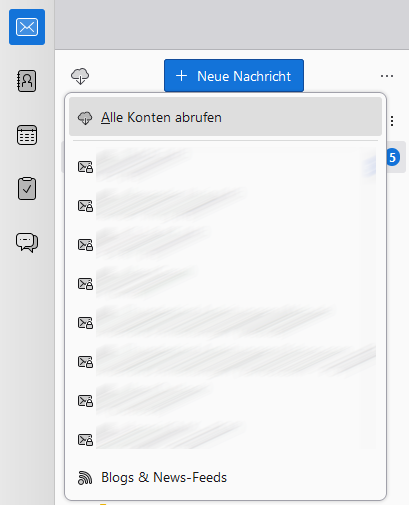Click Neue Nachricht button
Viewport: 409px width, 505px height.
(234, 76)
